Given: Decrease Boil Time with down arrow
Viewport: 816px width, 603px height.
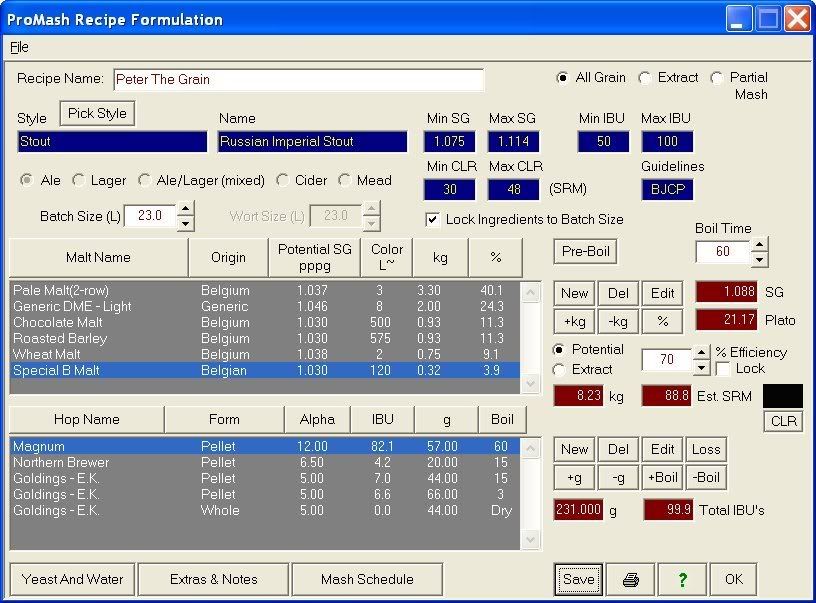Looking at the screenshot, I should pyautogui.click(x=760, y=259).
